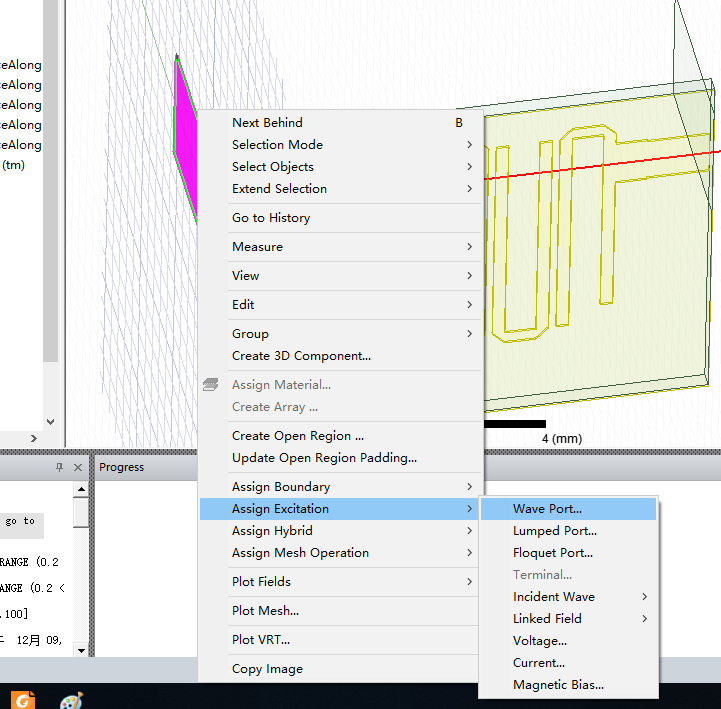Expand the Incident Wave submenu
The height and width of the screenshot is (709, 721).
568,597
